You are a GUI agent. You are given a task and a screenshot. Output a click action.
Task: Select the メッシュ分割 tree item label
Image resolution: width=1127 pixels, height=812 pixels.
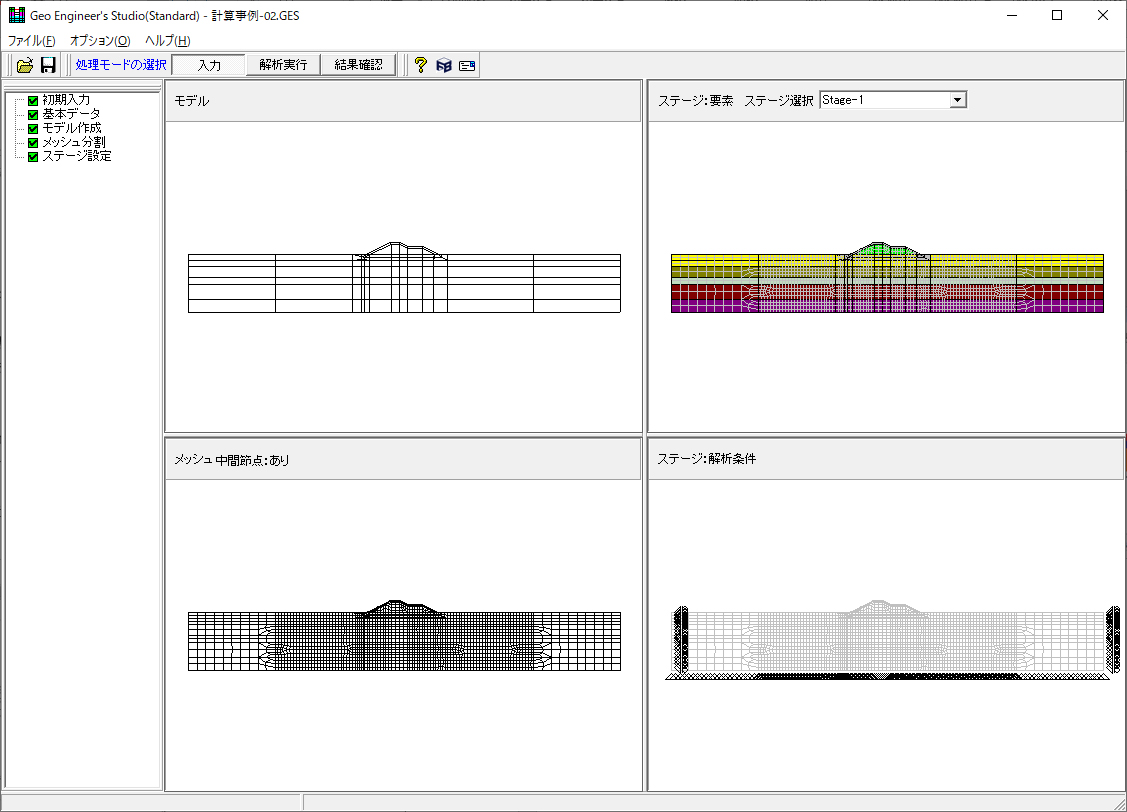(x=74, y=142)
